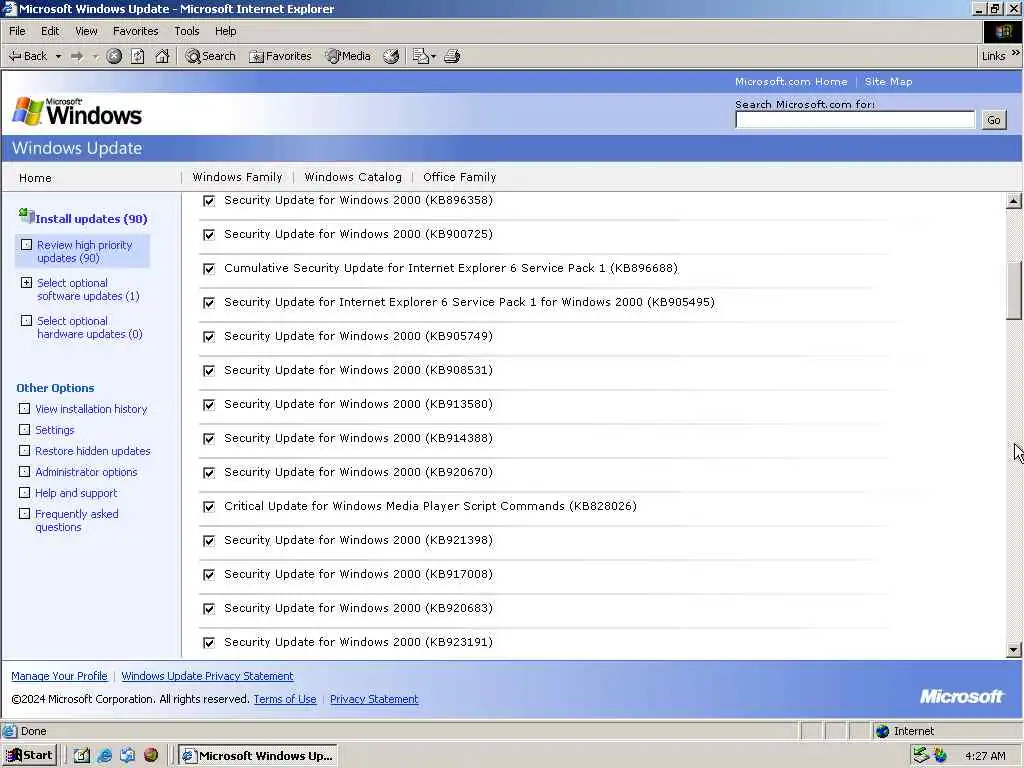Open the Favorites toolbar button

tap(280, 56)
